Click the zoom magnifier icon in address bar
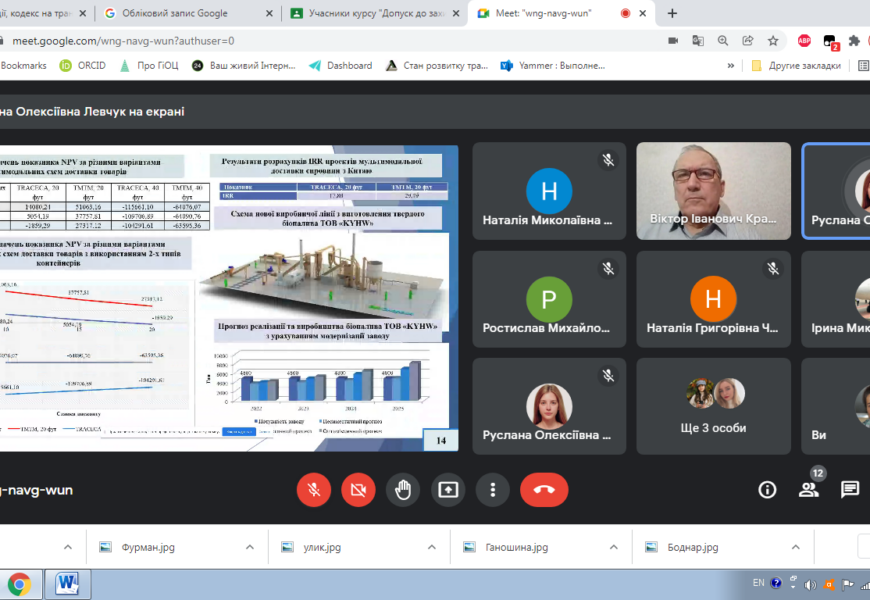Viewport: 870px width, 600px height. 723,41
